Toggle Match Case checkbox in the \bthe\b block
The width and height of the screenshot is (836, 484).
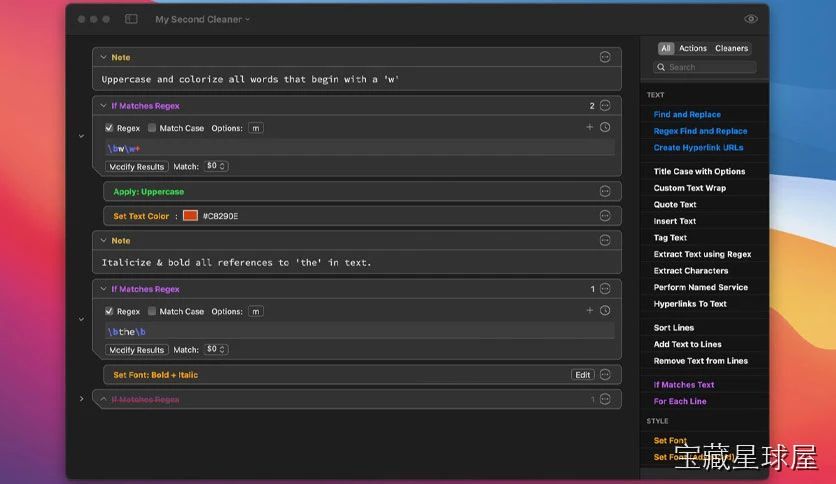[152, 311]
